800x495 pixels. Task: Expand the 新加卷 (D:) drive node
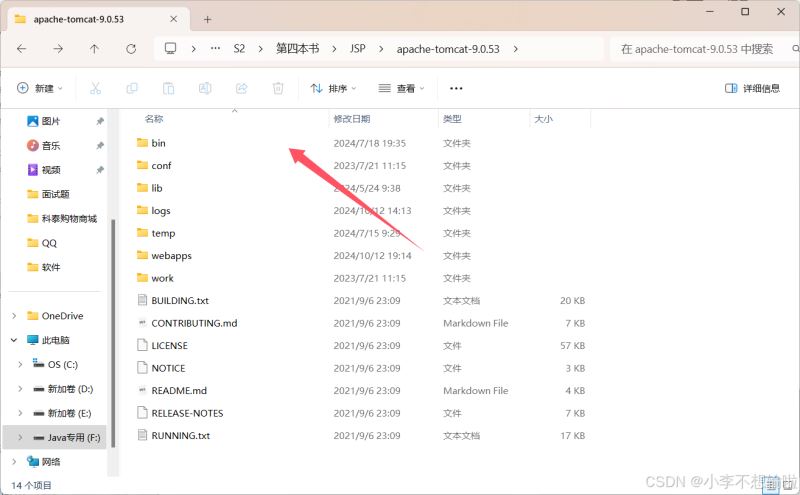20,389
